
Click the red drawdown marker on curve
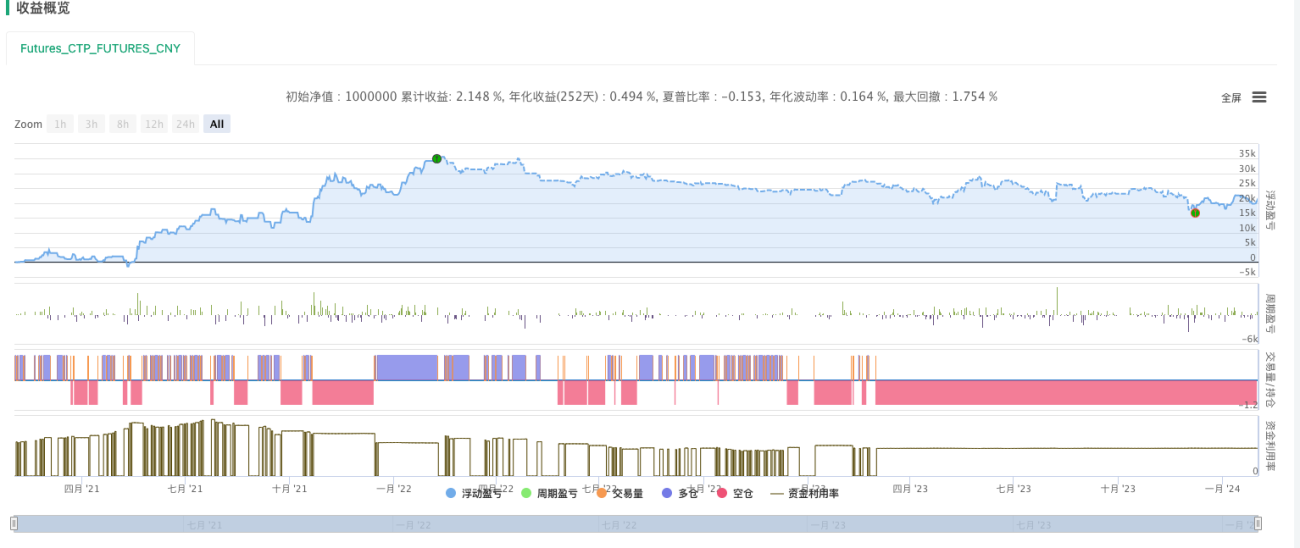click(x=1195, y=213)
